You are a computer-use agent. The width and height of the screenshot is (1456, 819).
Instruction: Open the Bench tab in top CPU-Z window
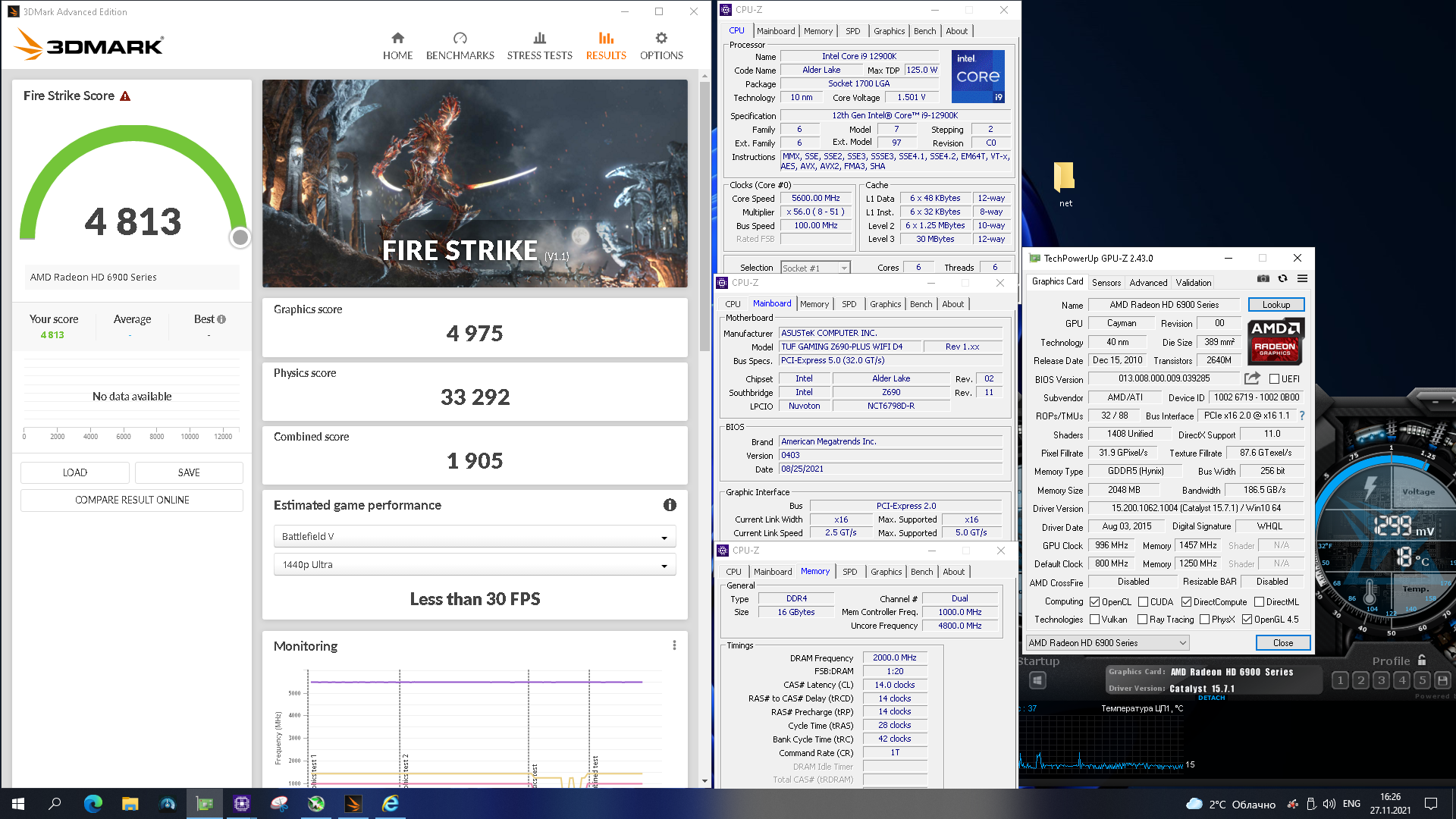[x=924, y=31]
